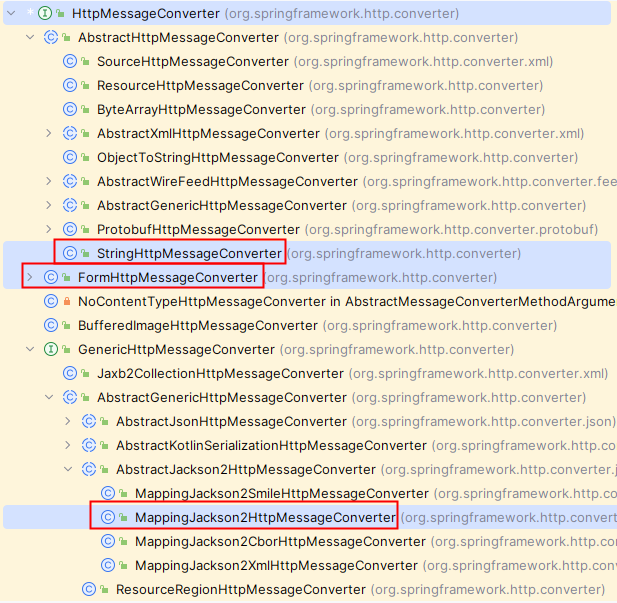Expand the FormHttpMessageConverter node
Viewport: 617px width, 603px height.
pos(30,277)
